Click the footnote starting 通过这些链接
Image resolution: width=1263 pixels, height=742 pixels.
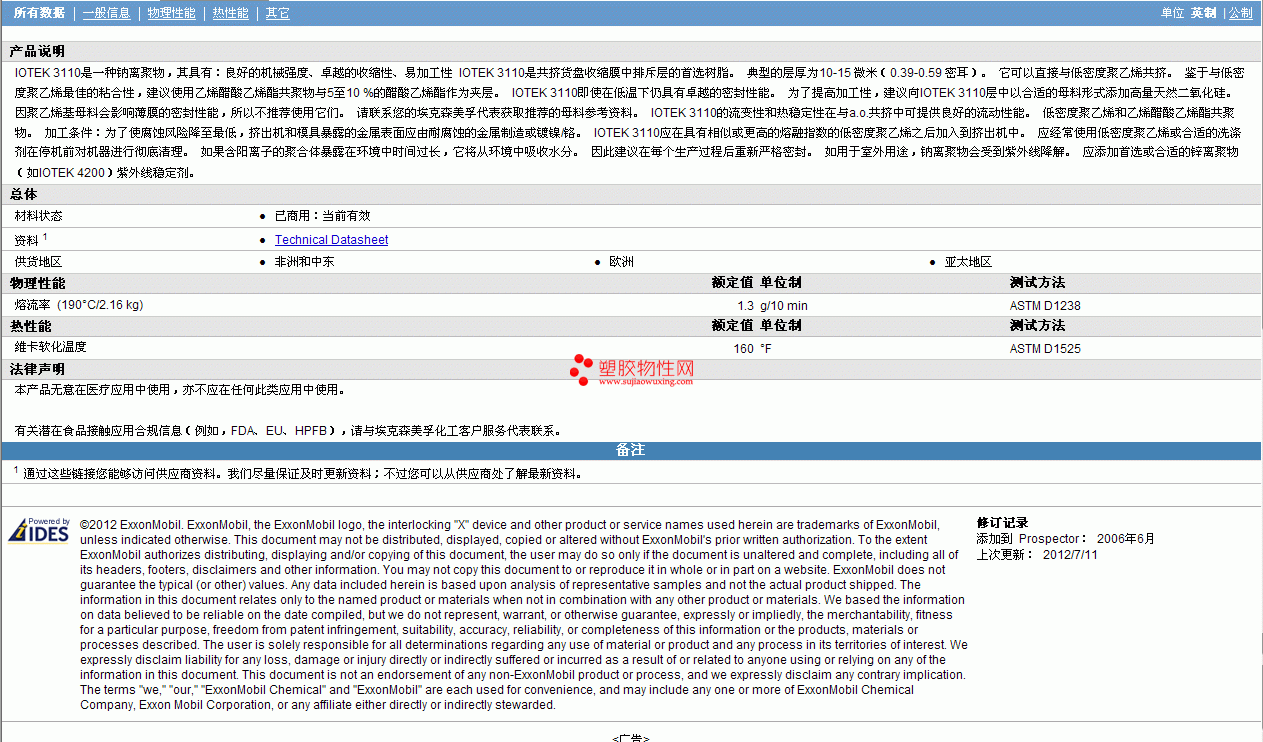302,474
